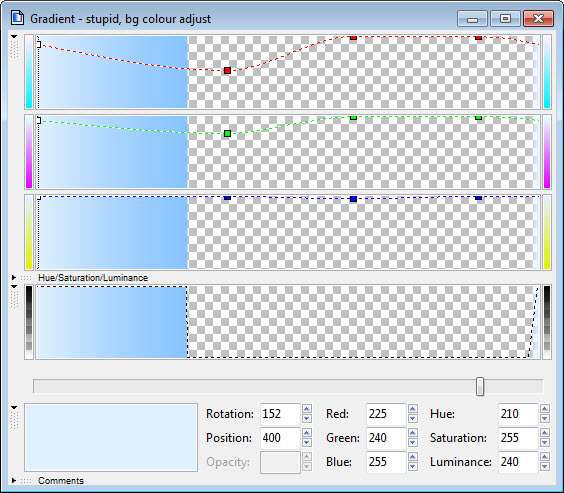This screenshot has width=564, height=493.
Task: Increase the Green value with up arrow
Action: [413, 433]
